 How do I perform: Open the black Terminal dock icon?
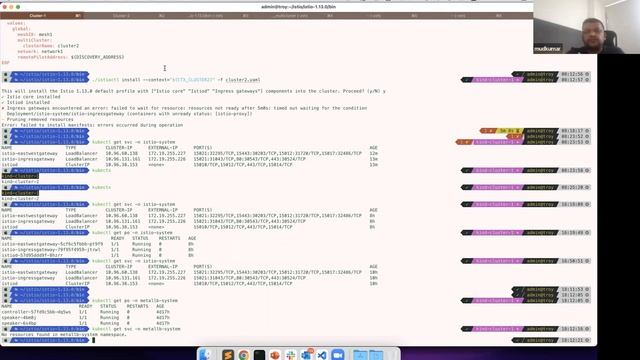(x=259, y=355)
